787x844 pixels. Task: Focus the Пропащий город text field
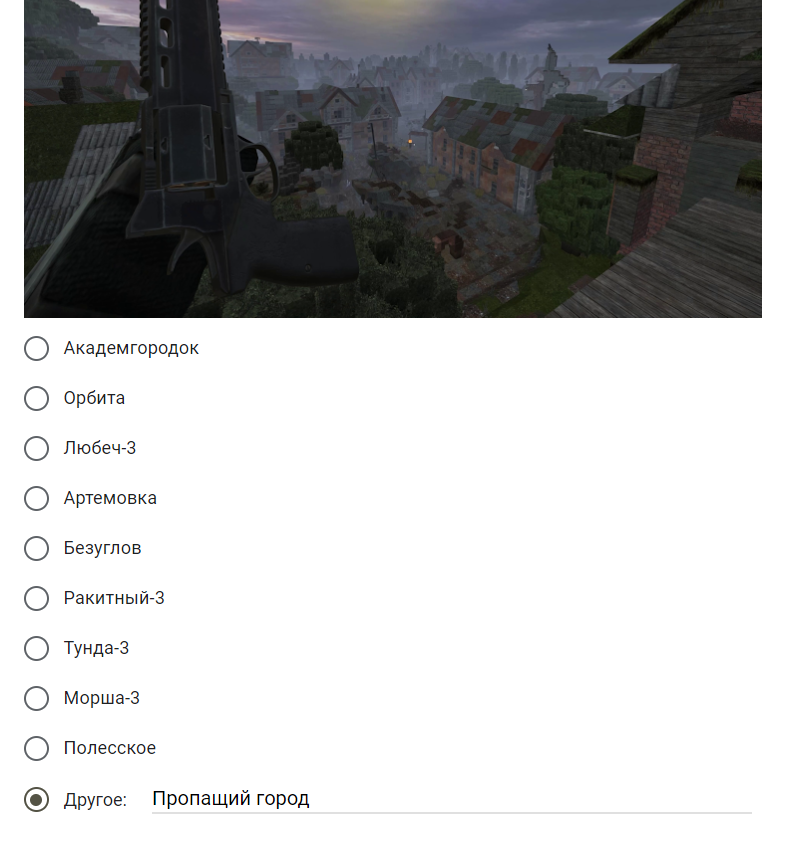point(452,799)
